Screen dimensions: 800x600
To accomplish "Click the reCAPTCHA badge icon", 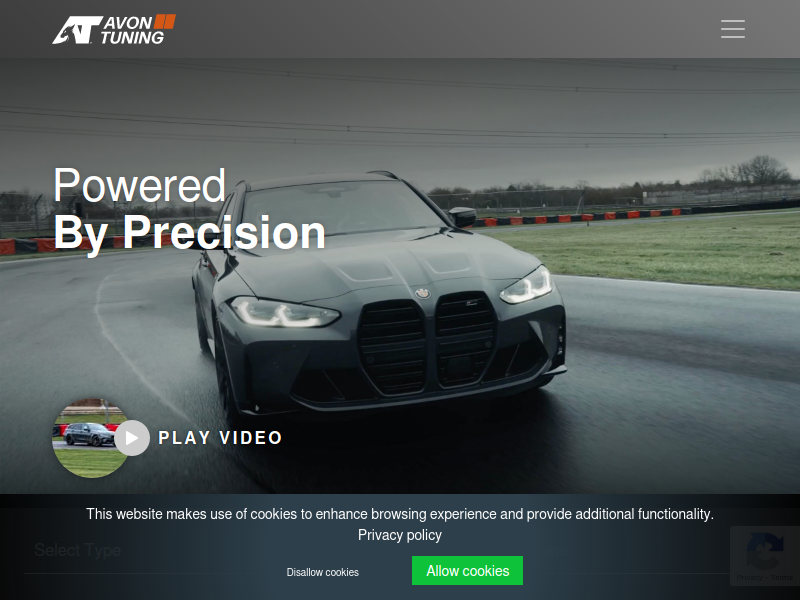I will pos(764,551).
